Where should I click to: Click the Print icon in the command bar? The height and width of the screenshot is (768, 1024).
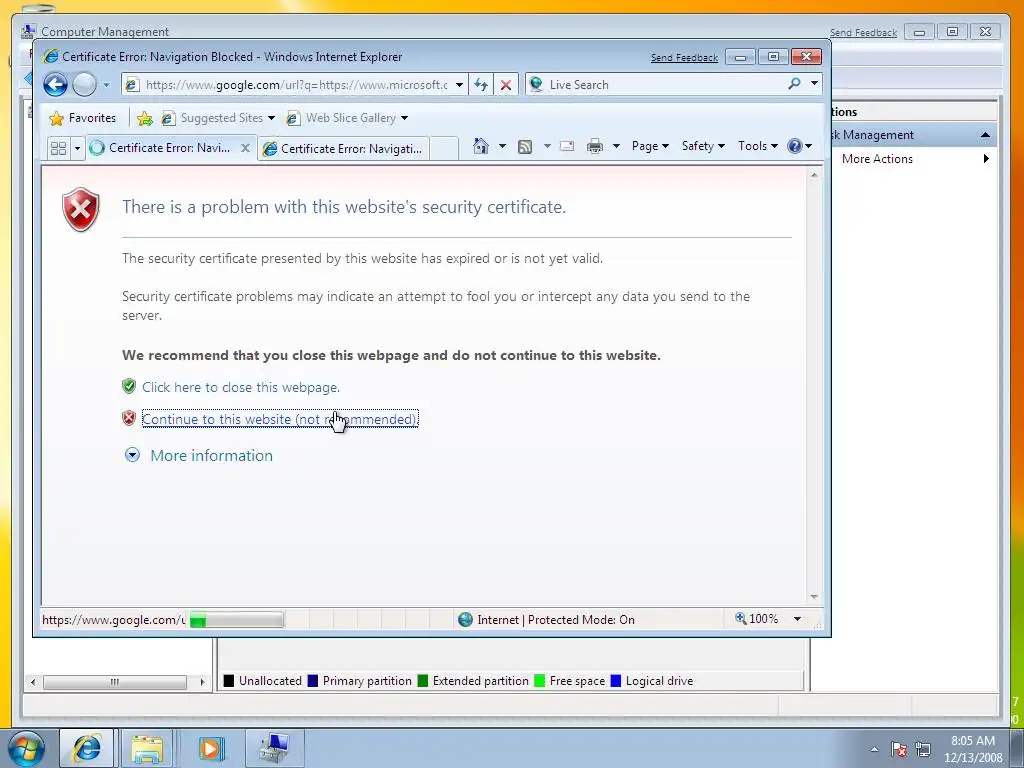(x=594, y=146)
